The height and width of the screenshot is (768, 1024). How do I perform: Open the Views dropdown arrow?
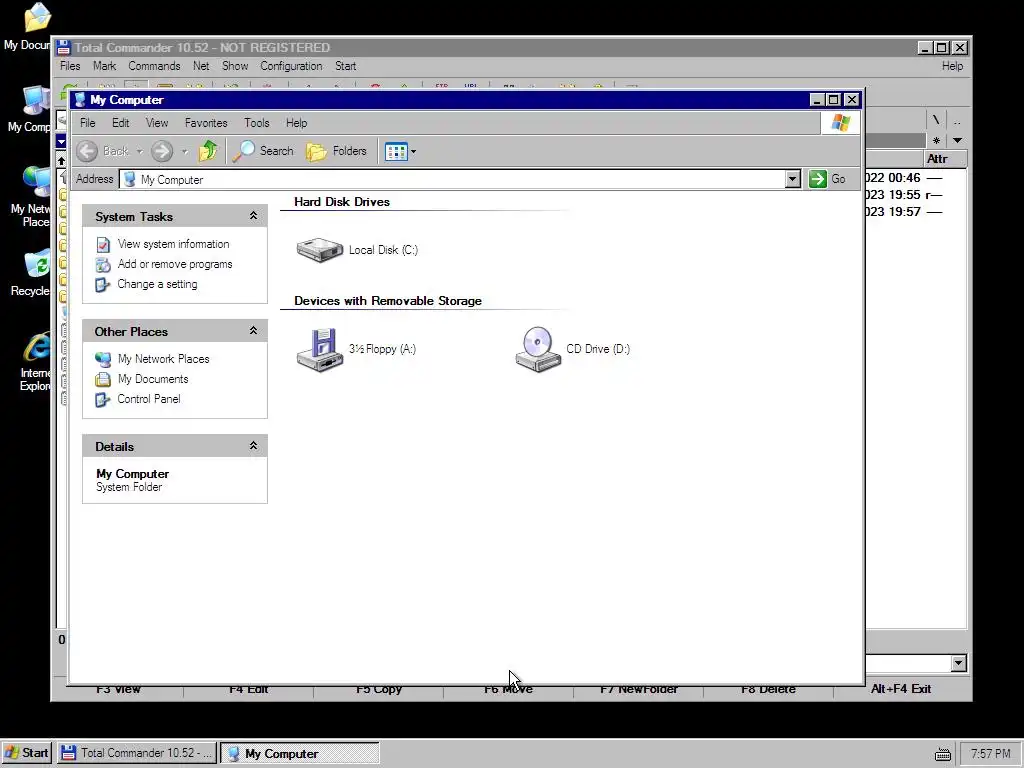pos(413,152)
